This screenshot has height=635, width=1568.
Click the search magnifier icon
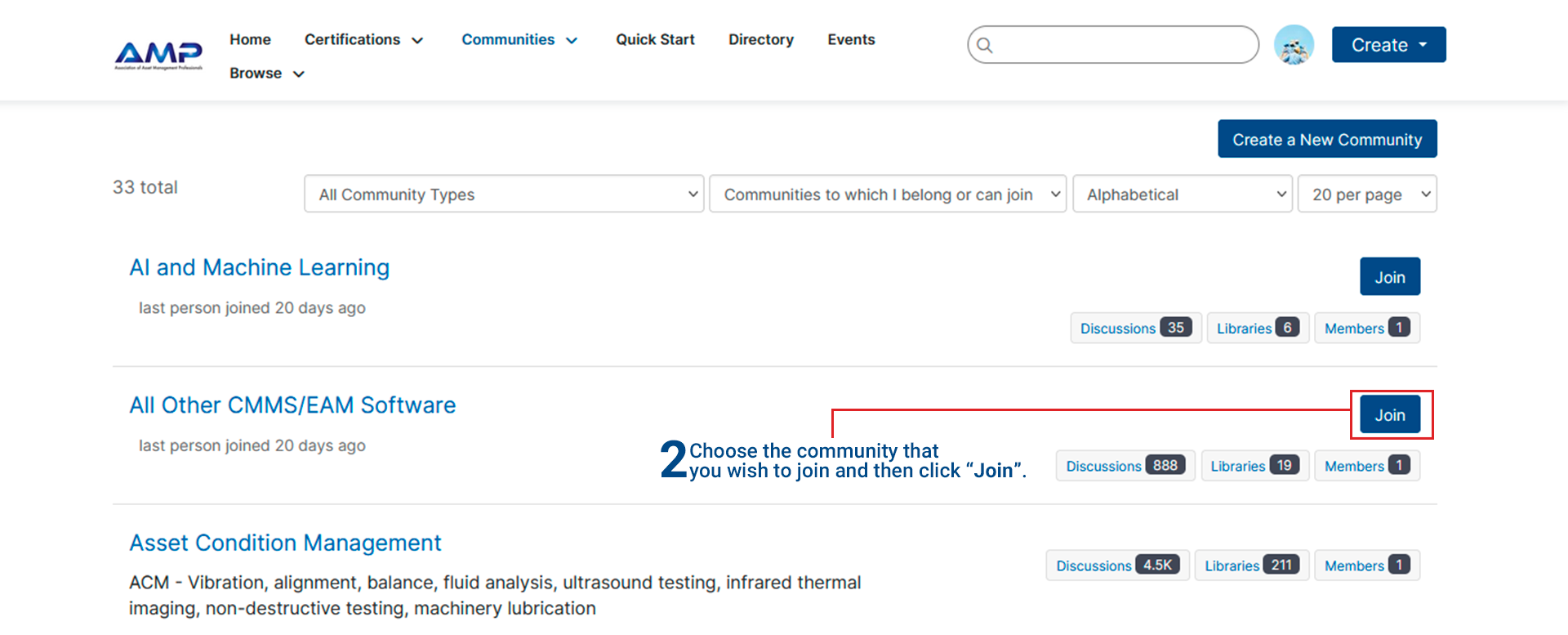click(985, 45)
